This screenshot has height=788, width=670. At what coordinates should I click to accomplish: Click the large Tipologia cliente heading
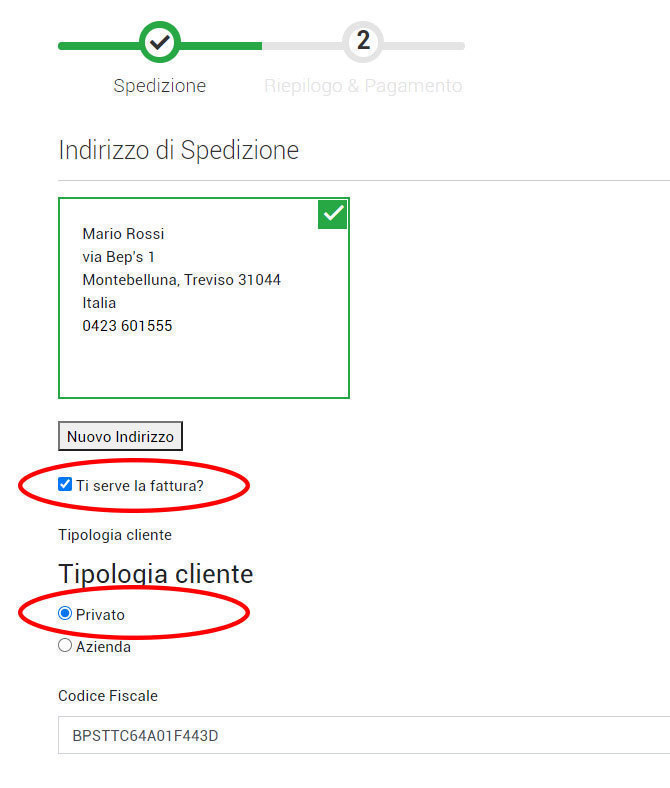156,574
